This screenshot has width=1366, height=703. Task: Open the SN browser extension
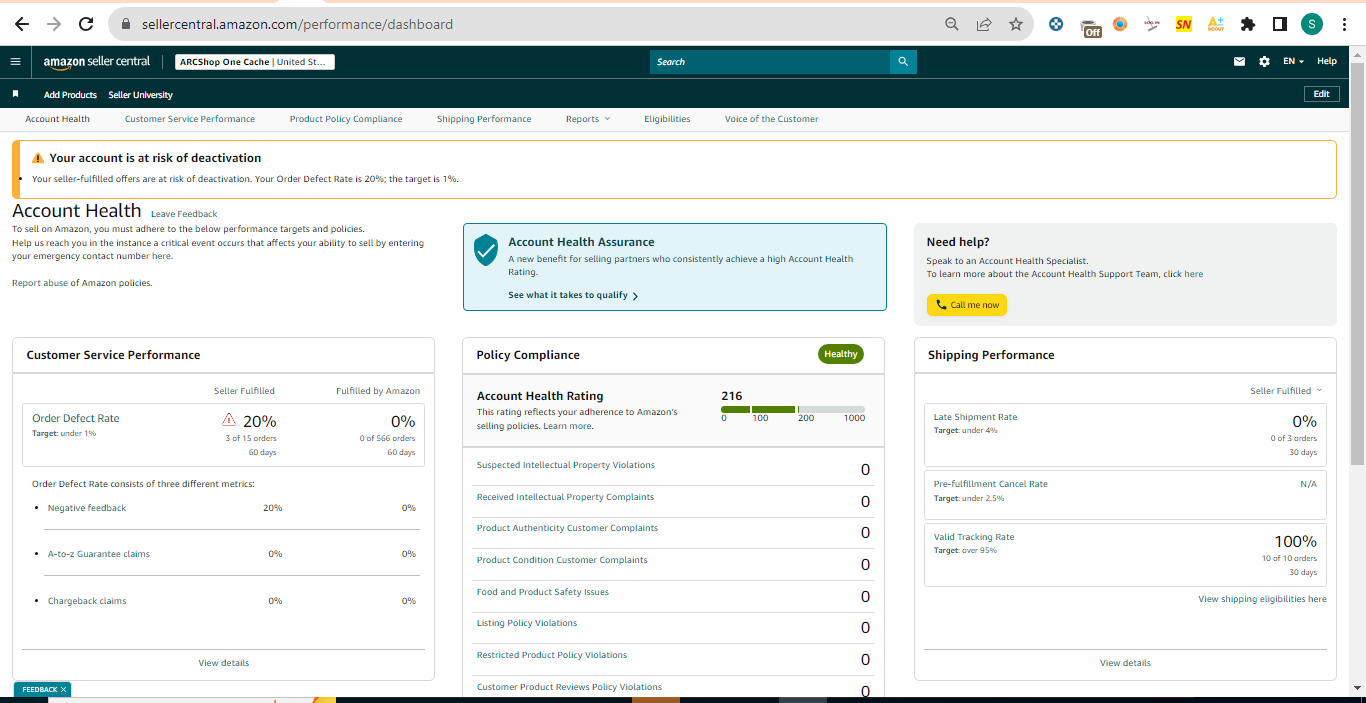(x=1184, y=24)
